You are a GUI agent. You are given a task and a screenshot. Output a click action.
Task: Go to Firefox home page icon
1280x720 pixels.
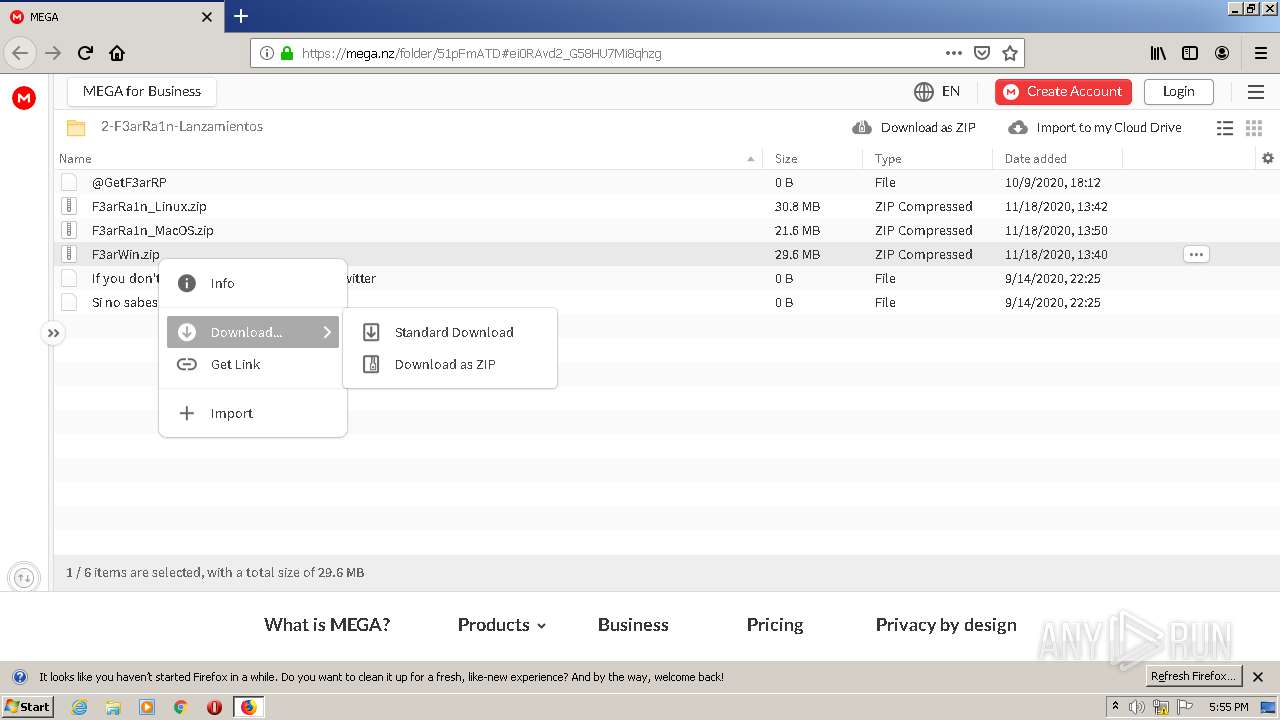(x=117, y=53)
